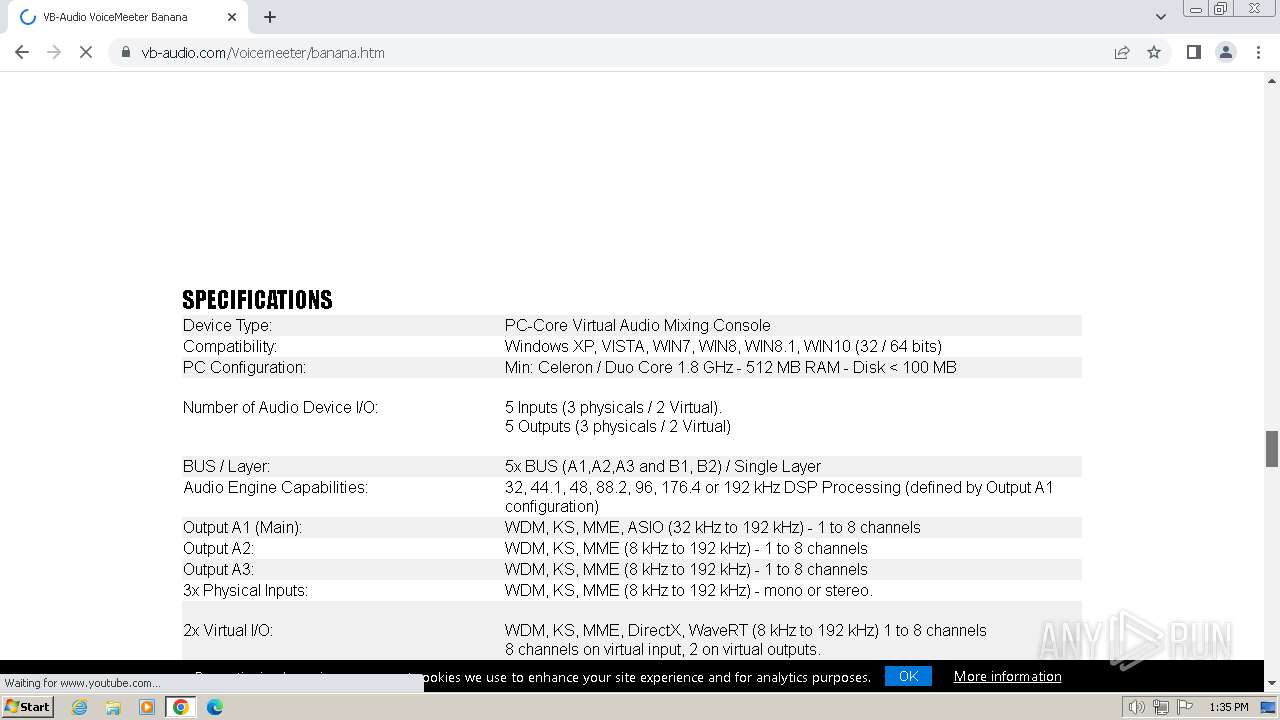This screenshot has height=720, width=1280.
Task: View site information via the padlock icon
Action: point(126,52)
